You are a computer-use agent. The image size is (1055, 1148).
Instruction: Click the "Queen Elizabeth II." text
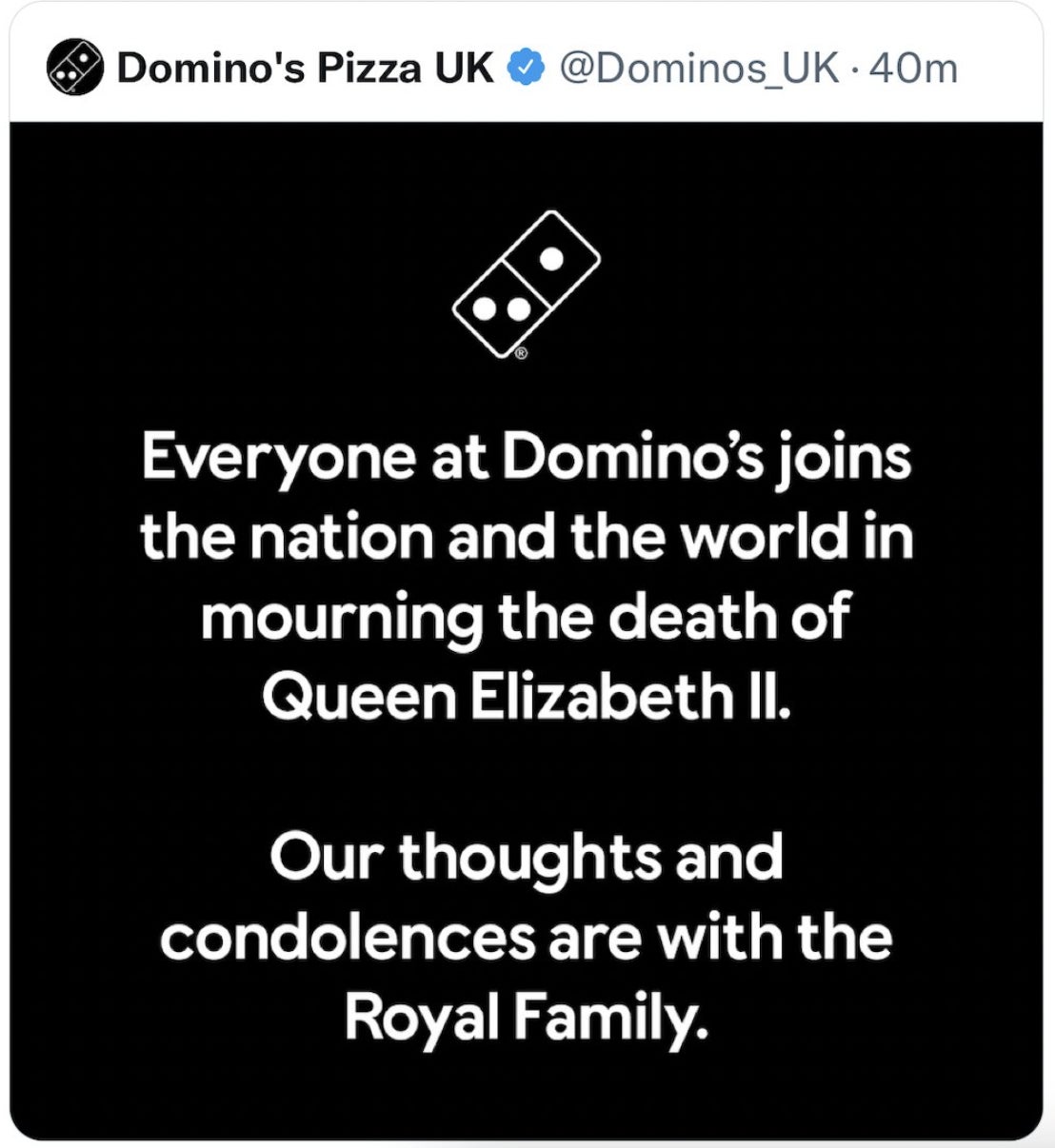tap(526, 698)
